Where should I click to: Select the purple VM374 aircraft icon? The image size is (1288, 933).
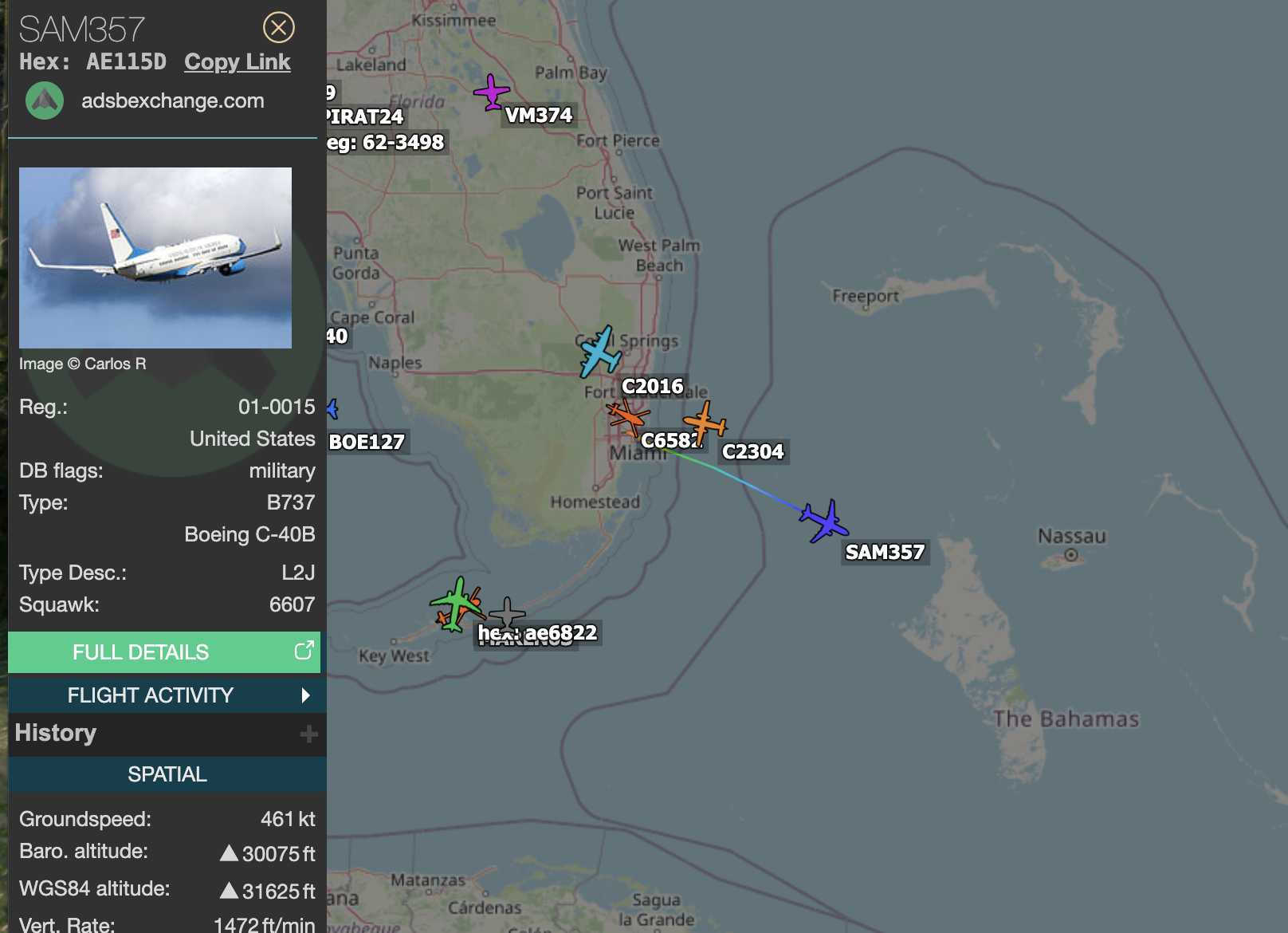[492, 93]
